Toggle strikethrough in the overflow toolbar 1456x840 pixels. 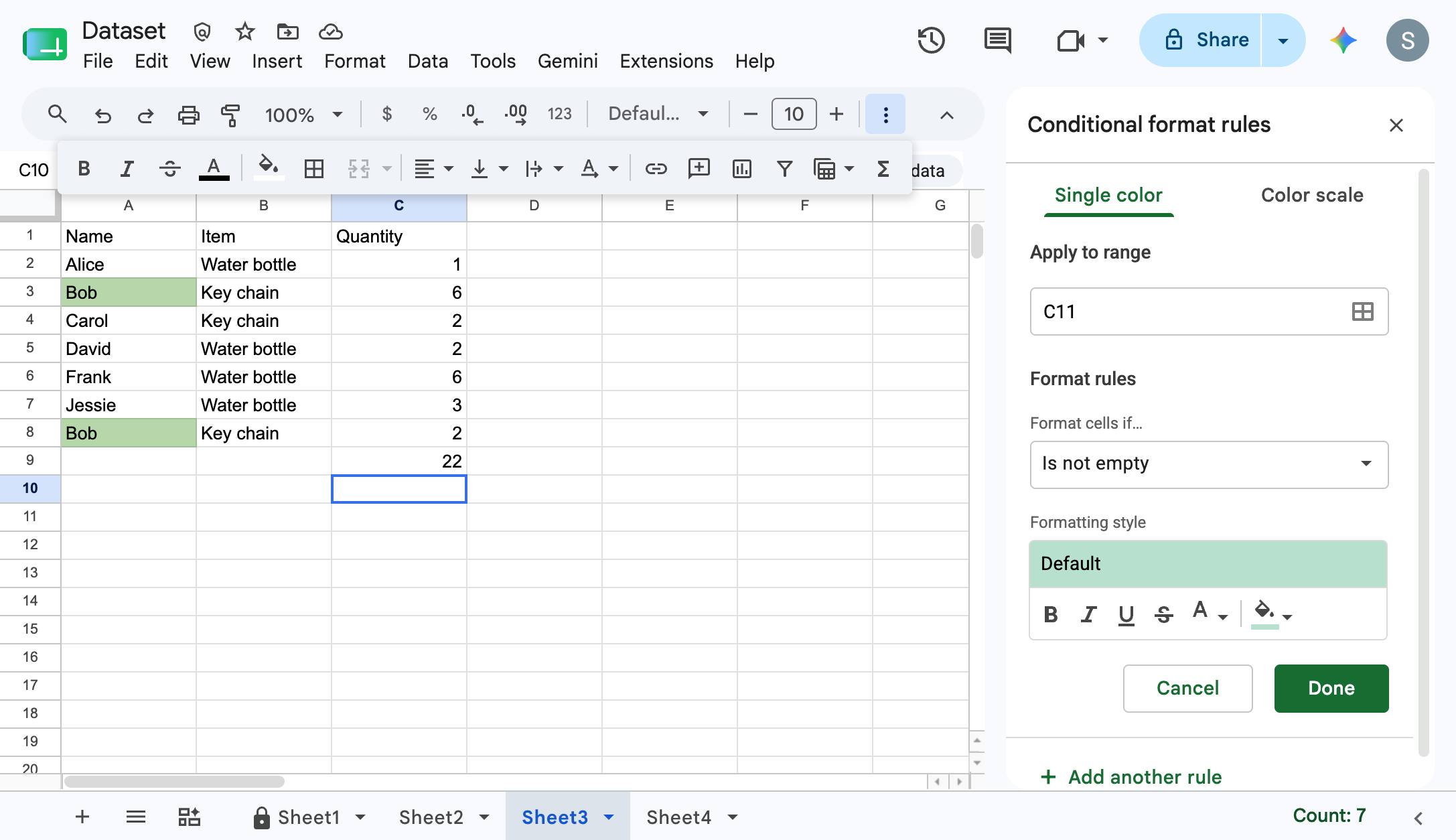click(170, 169)
